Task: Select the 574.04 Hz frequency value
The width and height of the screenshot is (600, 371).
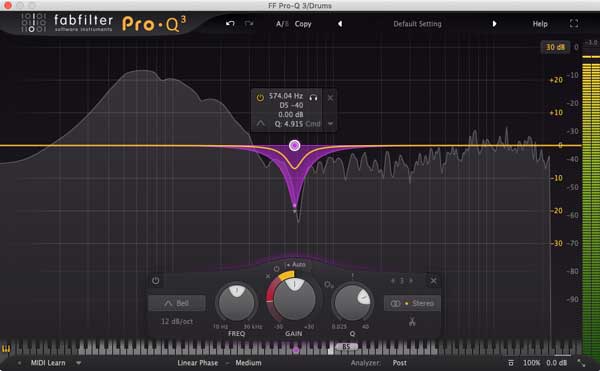Action: point(285,96)
